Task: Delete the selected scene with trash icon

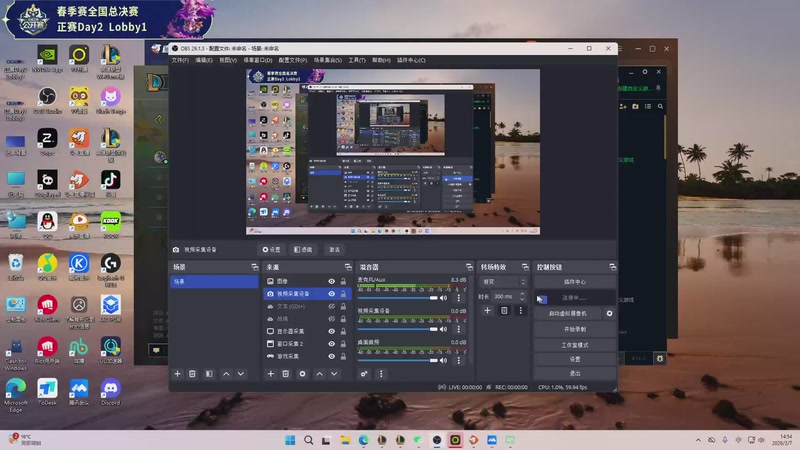Action: [192, 374]
